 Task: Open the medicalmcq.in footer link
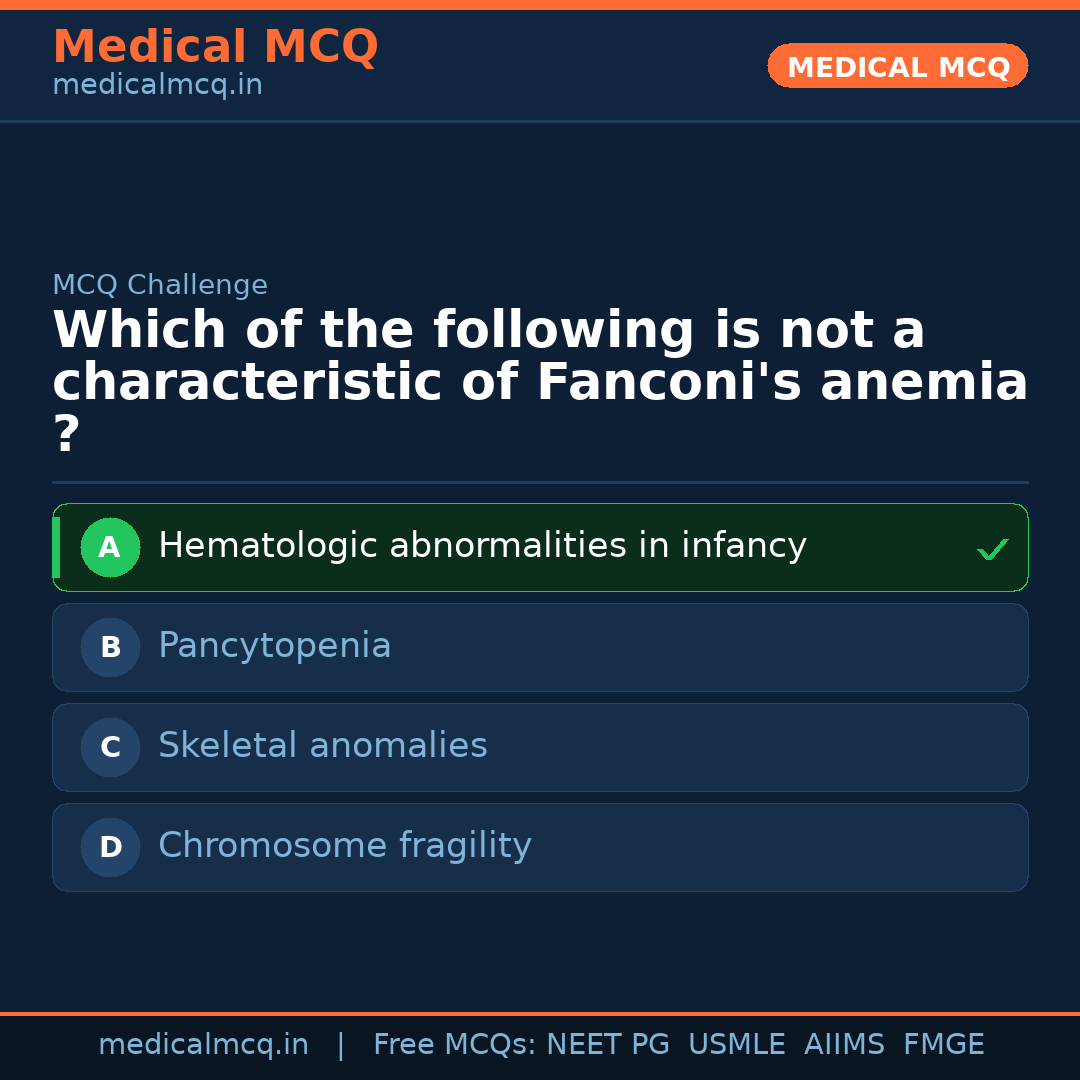(204, 1043)
